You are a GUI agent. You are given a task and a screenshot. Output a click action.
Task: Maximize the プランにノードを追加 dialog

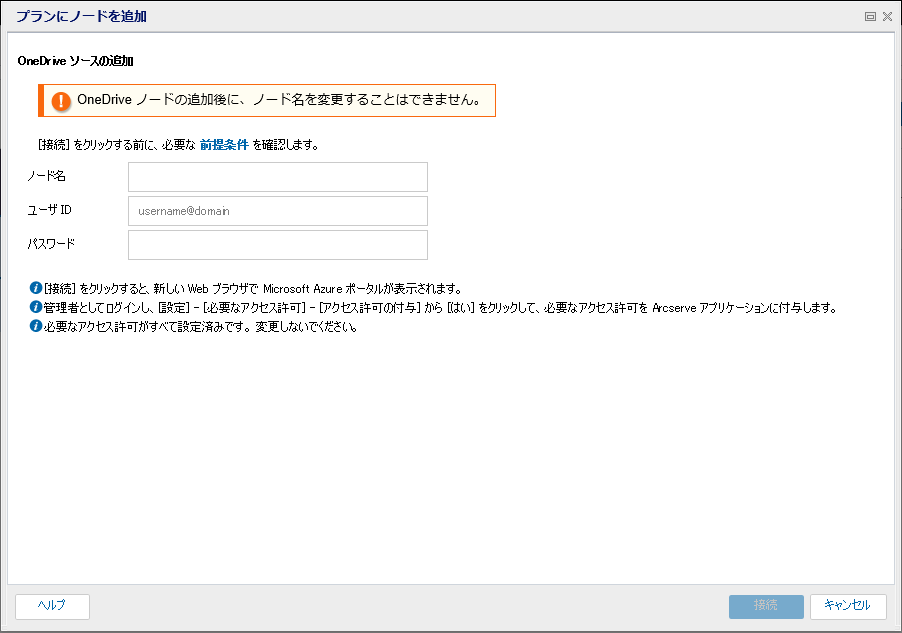point(870,17)
